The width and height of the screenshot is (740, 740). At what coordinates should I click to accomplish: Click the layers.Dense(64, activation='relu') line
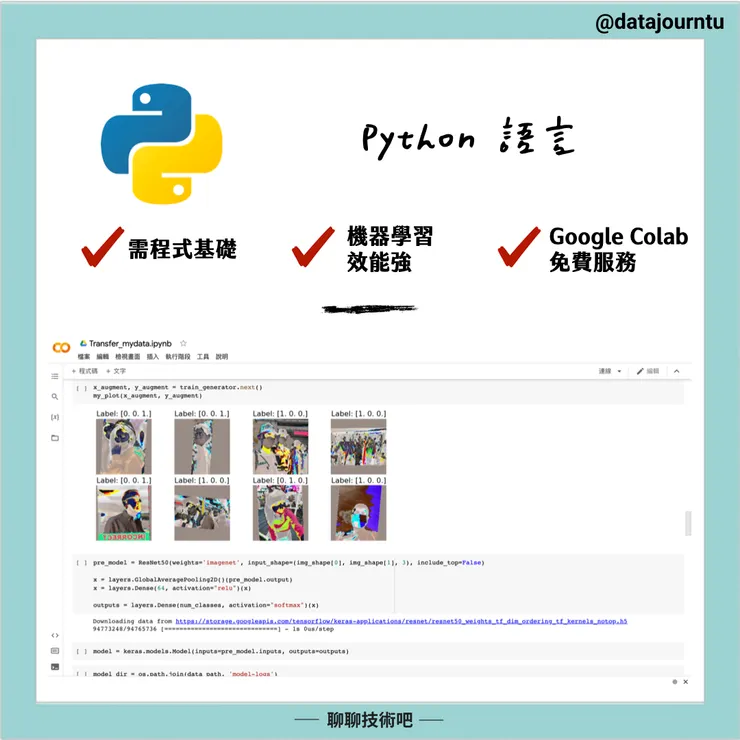172,588
